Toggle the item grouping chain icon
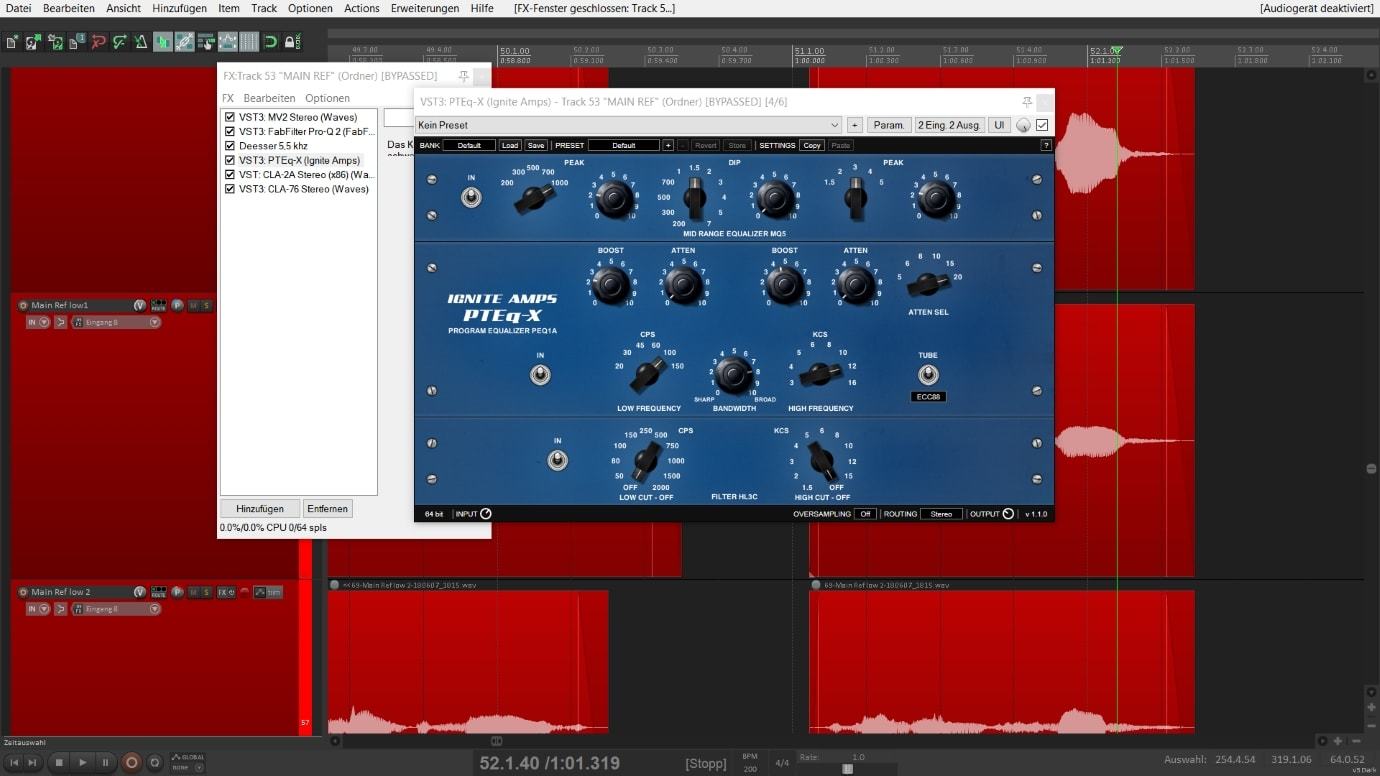Image resolution: width=1380 pixels, height=776 pixels. tap(184, 42)
